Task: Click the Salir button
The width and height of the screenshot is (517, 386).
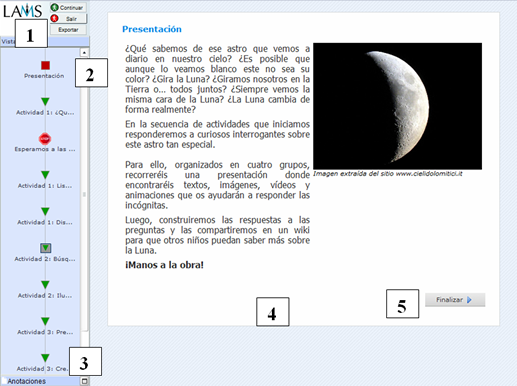Action: click(68, 19)
